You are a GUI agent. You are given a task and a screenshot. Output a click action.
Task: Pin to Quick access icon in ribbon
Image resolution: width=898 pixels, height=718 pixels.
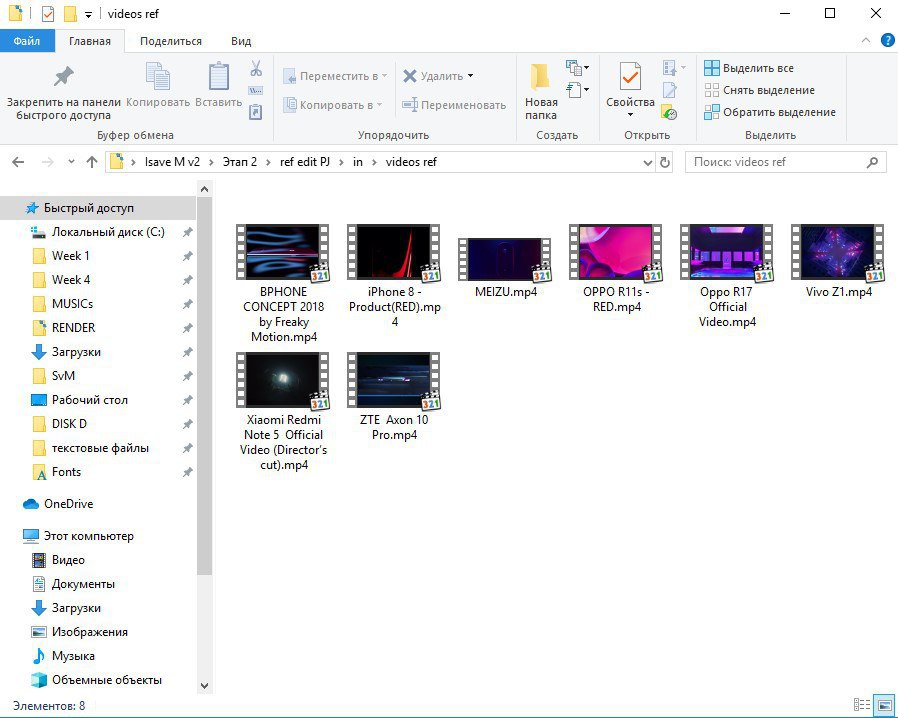64,76
